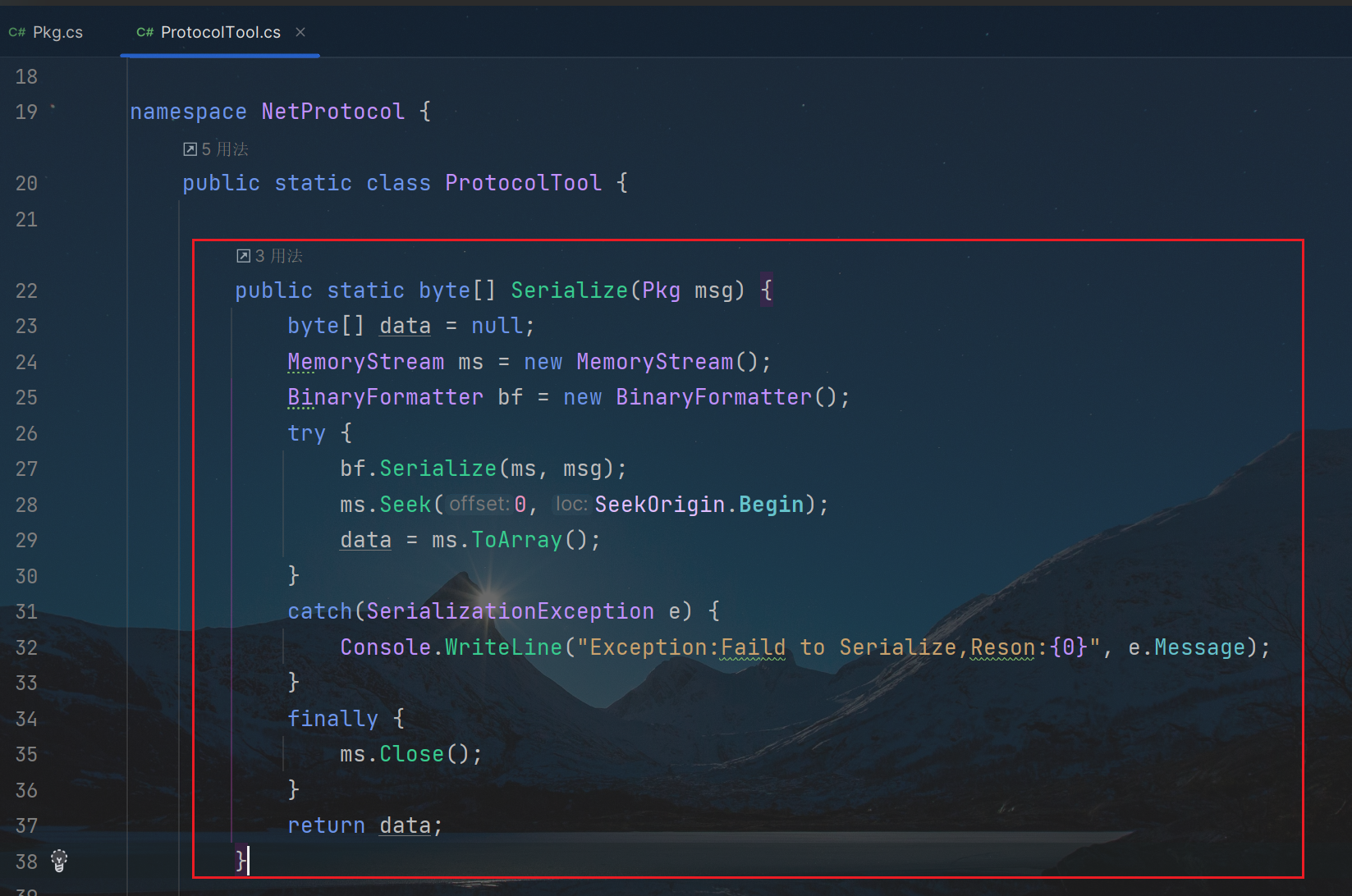Click the 'null' keyword on line 23
The width and height of the screenshot is (1352, 896).
pyautogui.click(x=497, y=326)
